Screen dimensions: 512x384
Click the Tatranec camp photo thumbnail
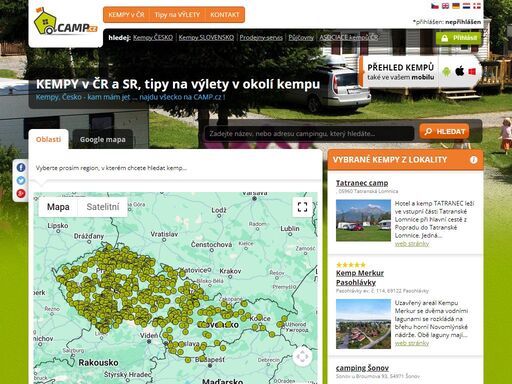pyautogui.click(x=363, y=220)
